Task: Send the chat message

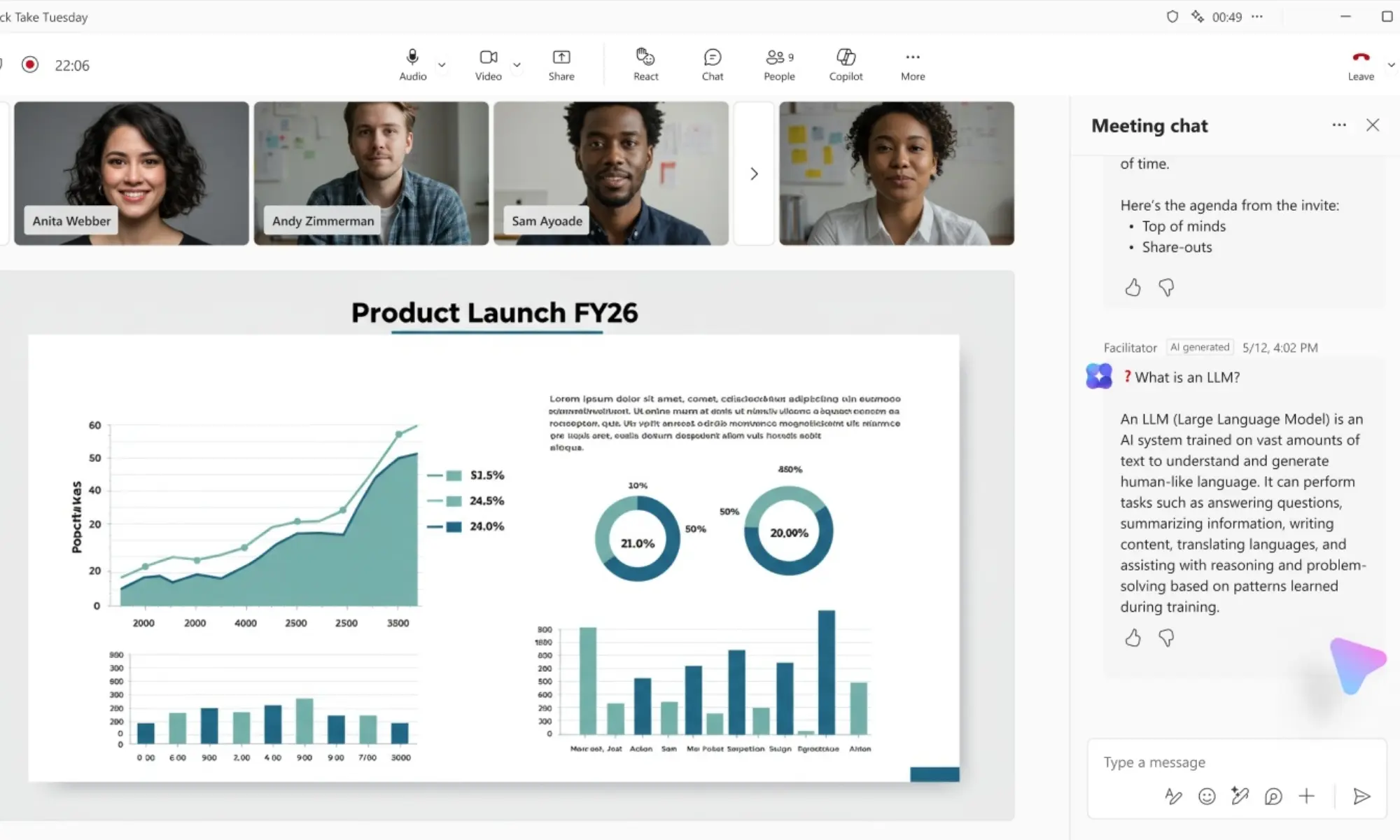Action: pos(1361,796)
